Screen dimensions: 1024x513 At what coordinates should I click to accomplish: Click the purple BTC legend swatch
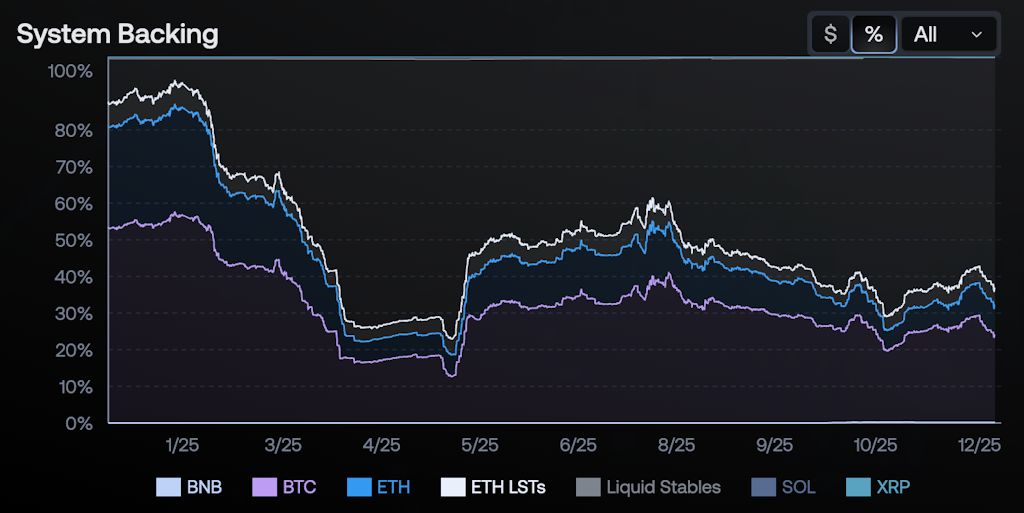pos(264,487)
